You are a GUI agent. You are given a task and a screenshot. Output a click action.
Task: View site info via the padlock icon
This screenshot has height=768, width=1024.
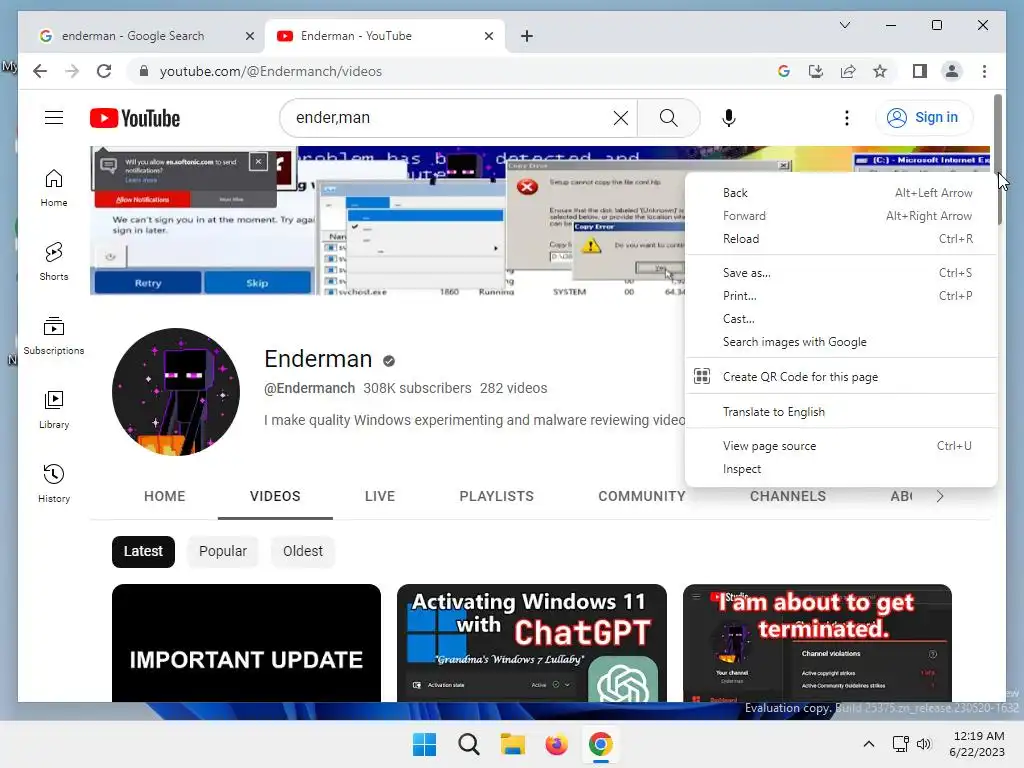tap(144, 71)
